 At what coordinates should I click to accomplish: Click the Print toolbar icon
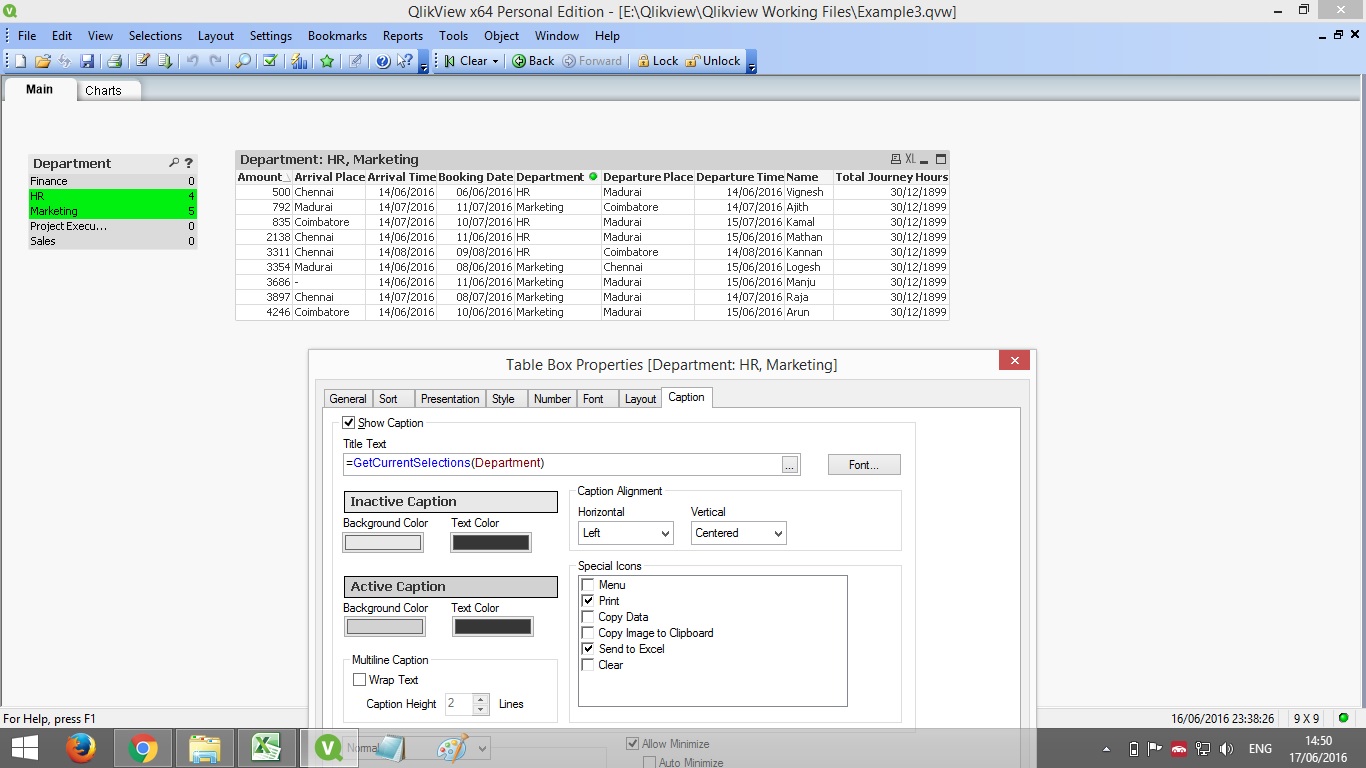click(x=114, y=61)
